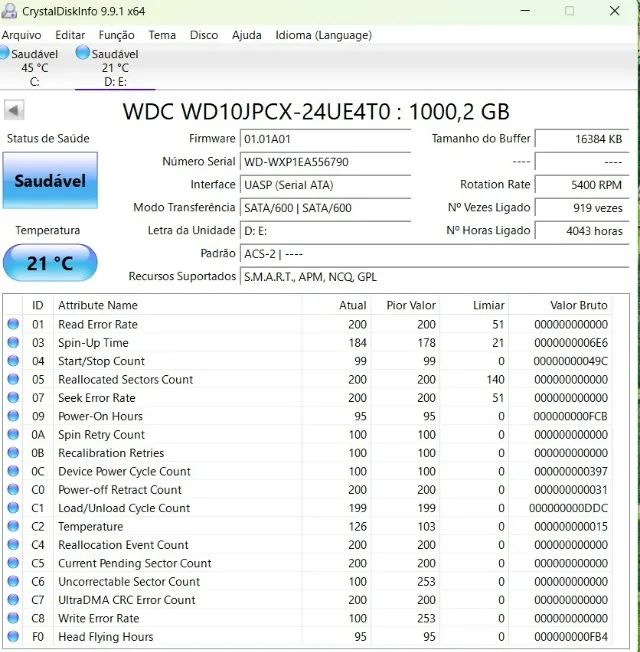Click the Padrão field ACS-2
Viewport: 640px width, 652px height.
434,254
